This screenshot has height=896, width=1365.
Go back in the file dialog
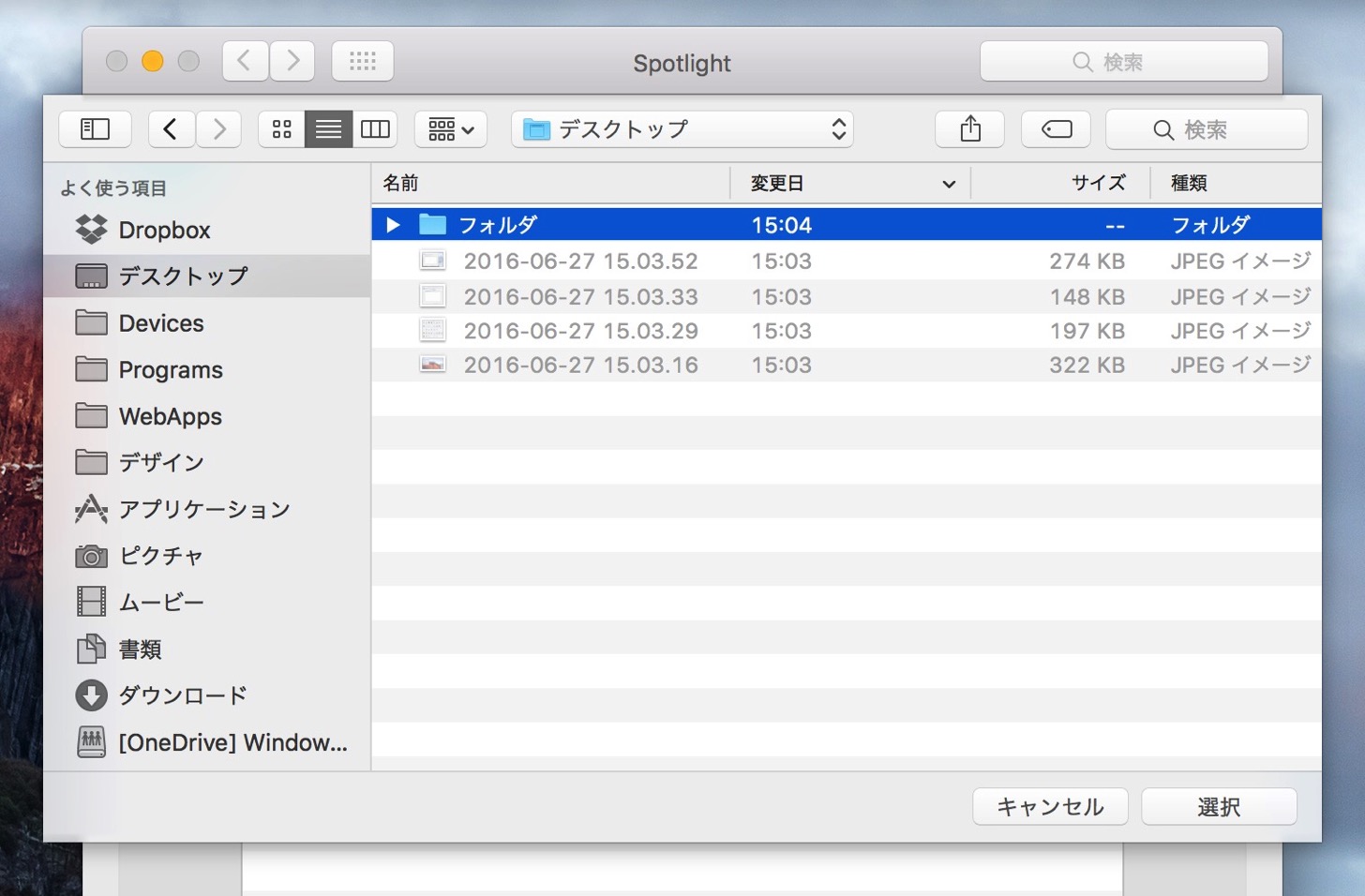point(171,129)
